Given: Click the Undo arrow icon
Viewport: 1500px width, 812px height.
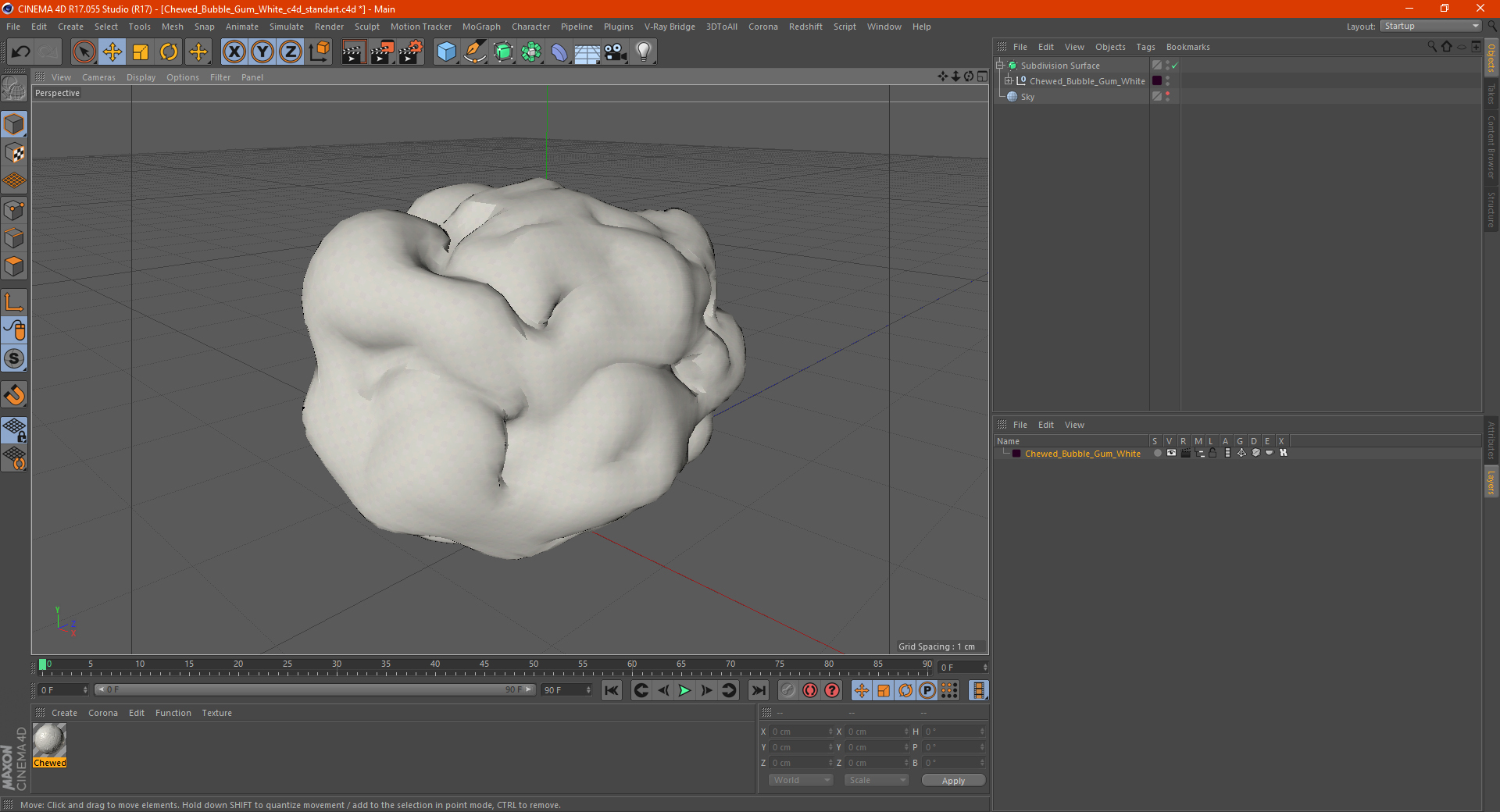Looking at the screenshot, I should click(x=21, y=52).
